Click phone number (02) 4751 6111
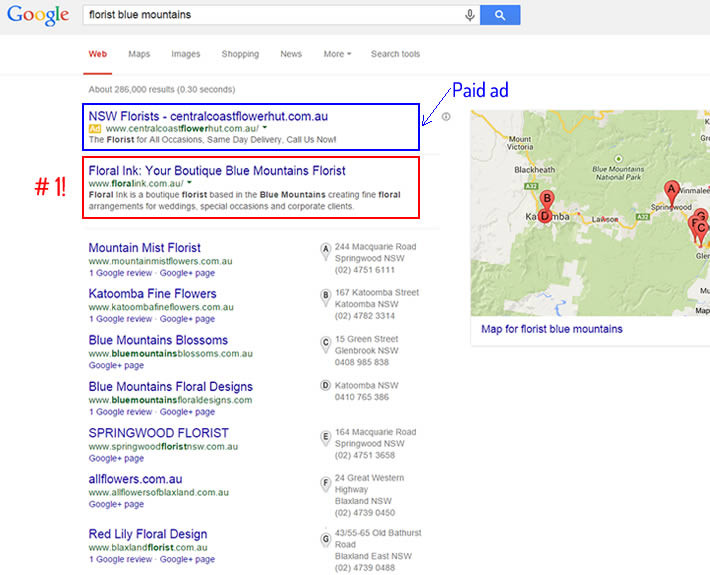Image resolution: width=710 pixels, height=575 pixels. 365,270
